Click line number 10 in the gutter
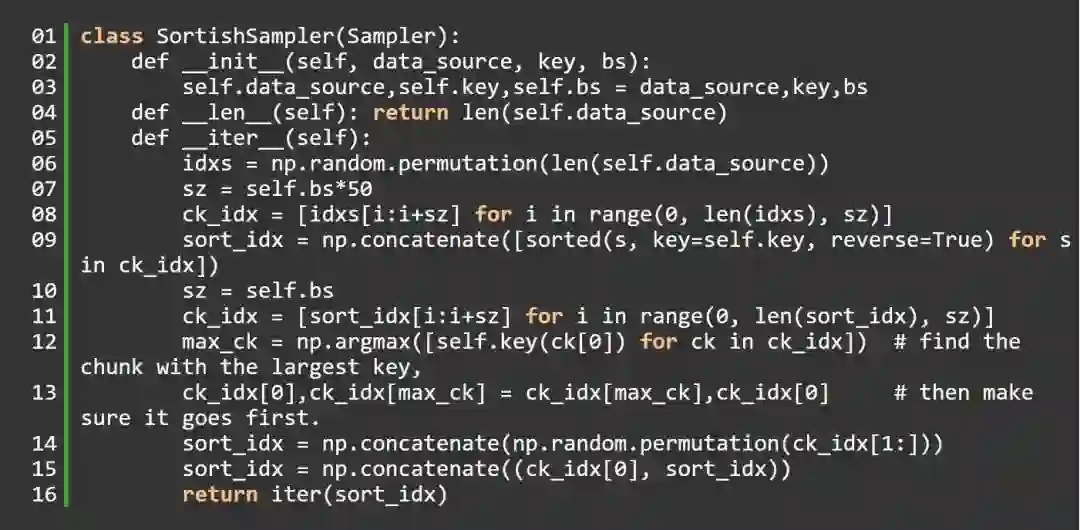Screen dimensions: 1080x530 click(x=44, y=291)
